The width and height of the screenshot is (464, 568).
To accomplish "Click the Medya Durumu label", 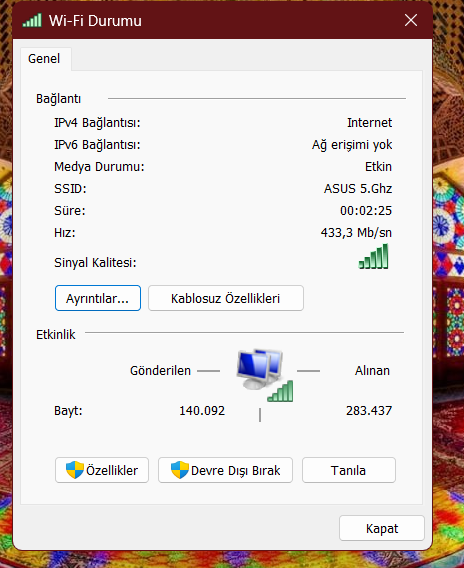I will pos(99,167).
